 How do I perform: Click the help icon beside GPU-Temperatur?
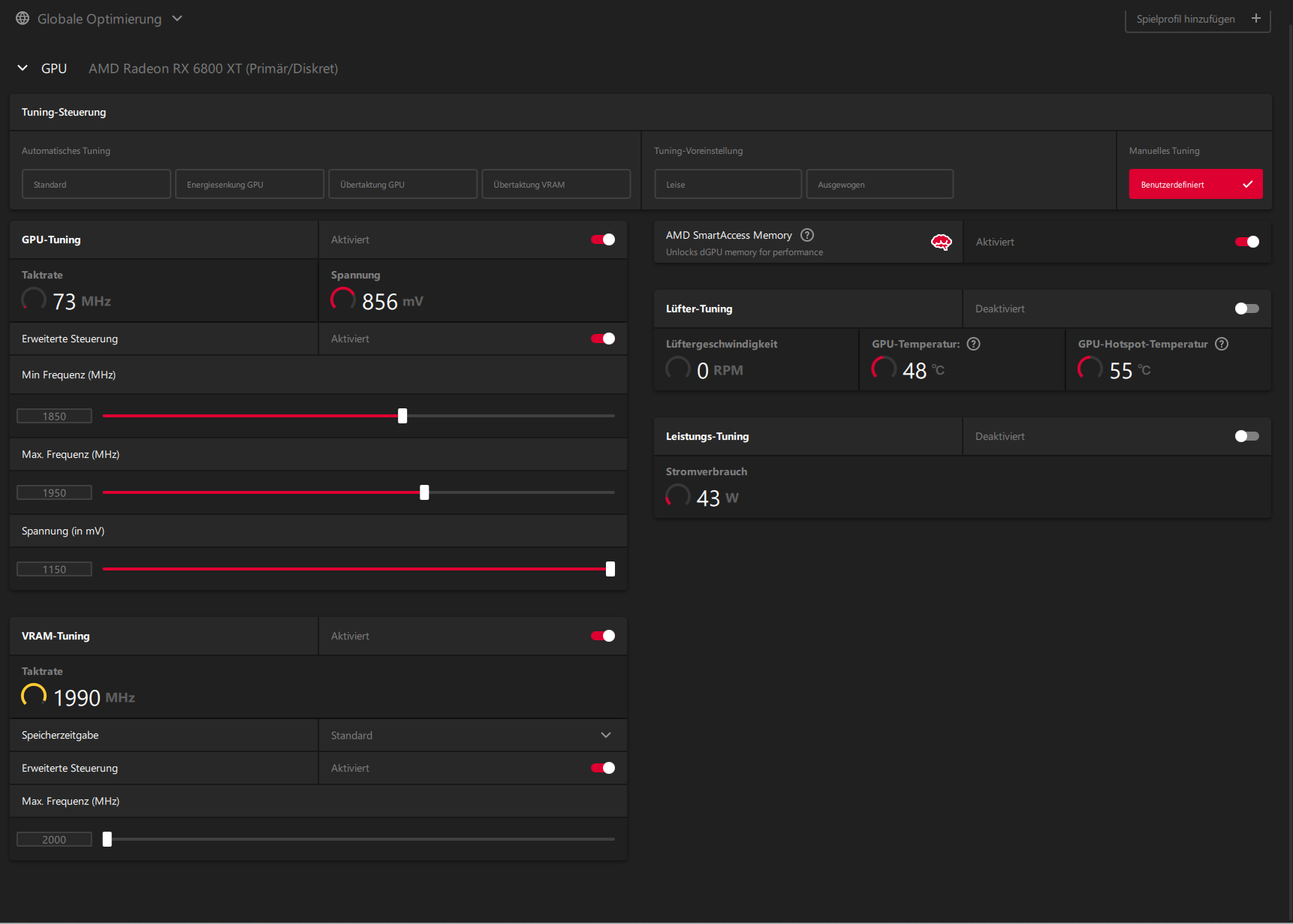973,344
